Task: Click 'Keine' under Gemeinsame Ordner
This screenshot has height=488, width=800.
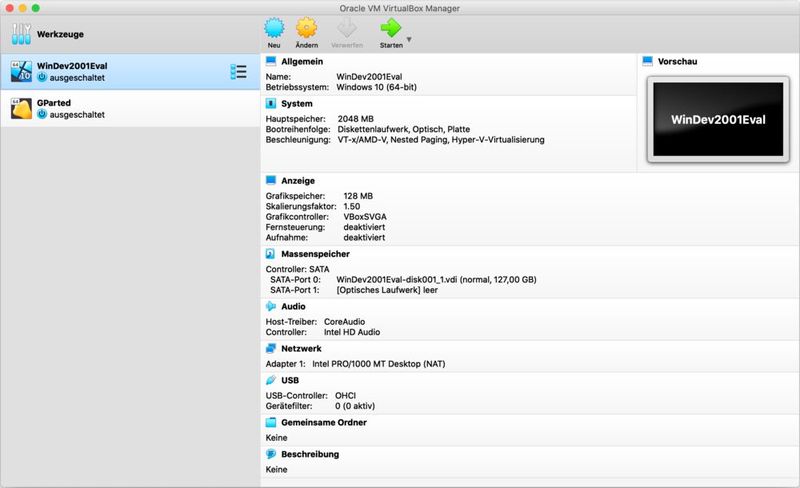Action: click(x=277, y=437)
